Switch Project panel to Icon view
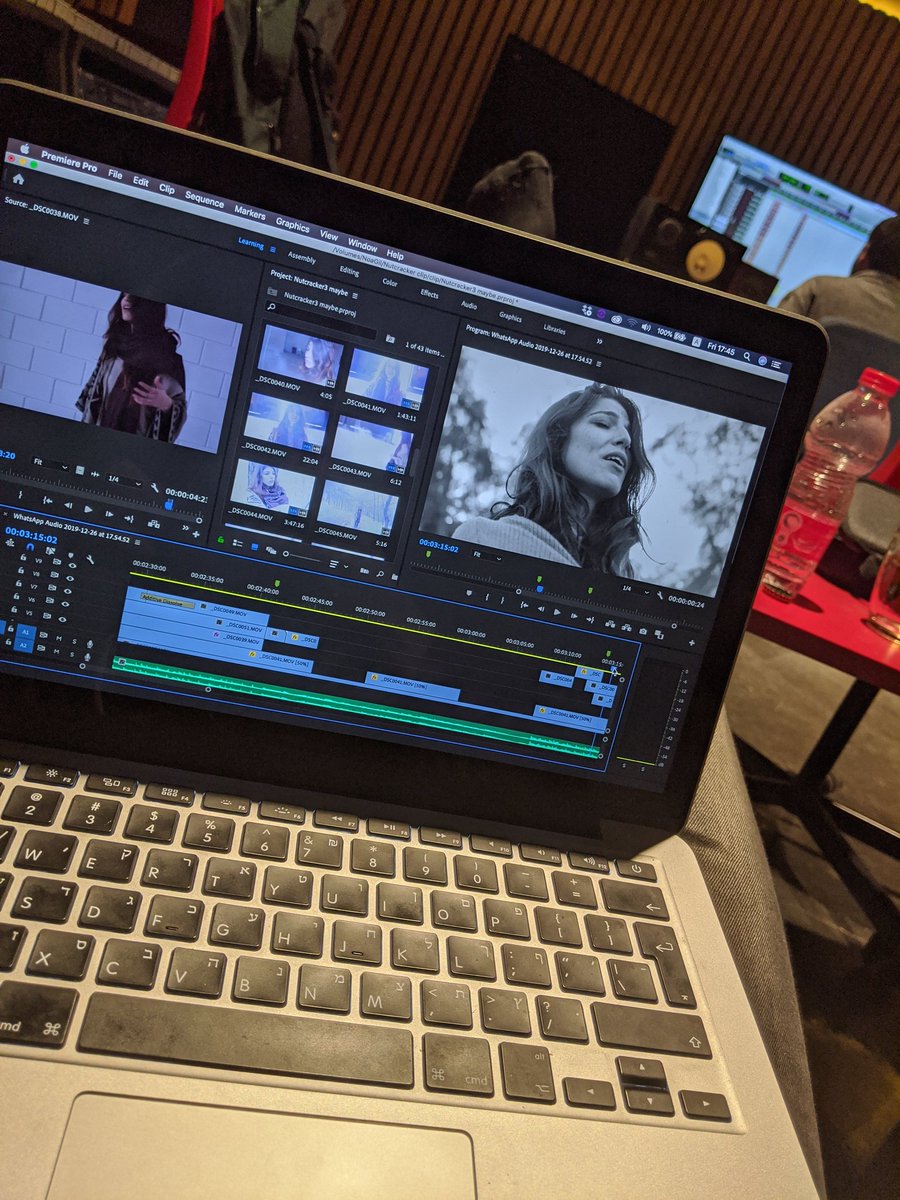Viewport: 900px width, 1200px height. point(254,547)
